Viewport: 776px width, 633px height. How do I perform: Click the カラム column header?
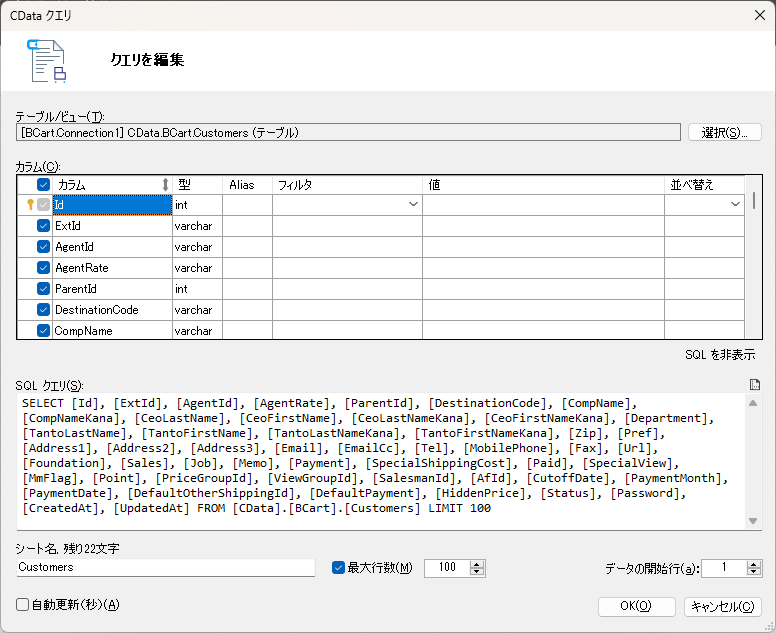click(112, 185)
